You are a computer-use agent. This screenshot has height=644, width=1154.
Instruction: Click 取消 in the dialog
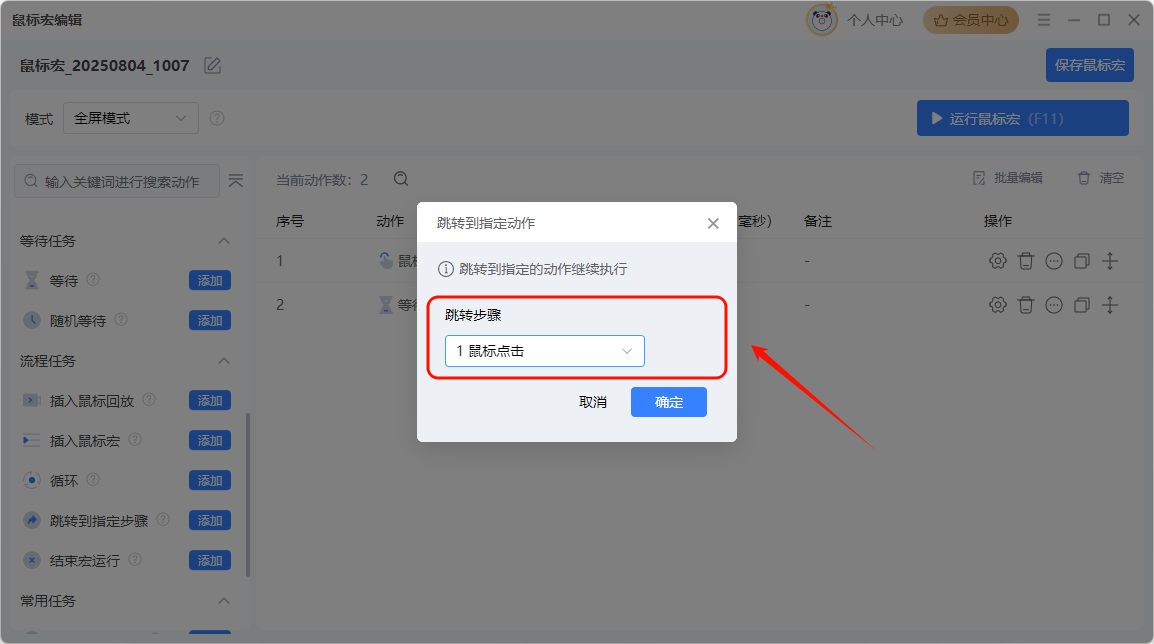pyautogui.click(x=592, y=402)
